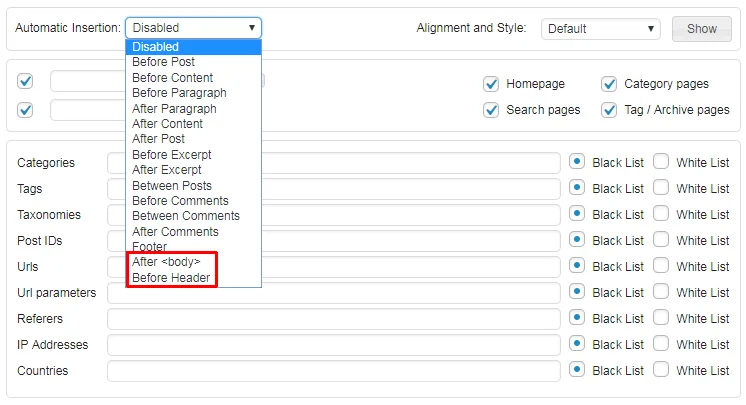Select the highlighted Disabled option
Image resolution: width=746 pixels, height=405 pixels.
click(x=156, y=46)
